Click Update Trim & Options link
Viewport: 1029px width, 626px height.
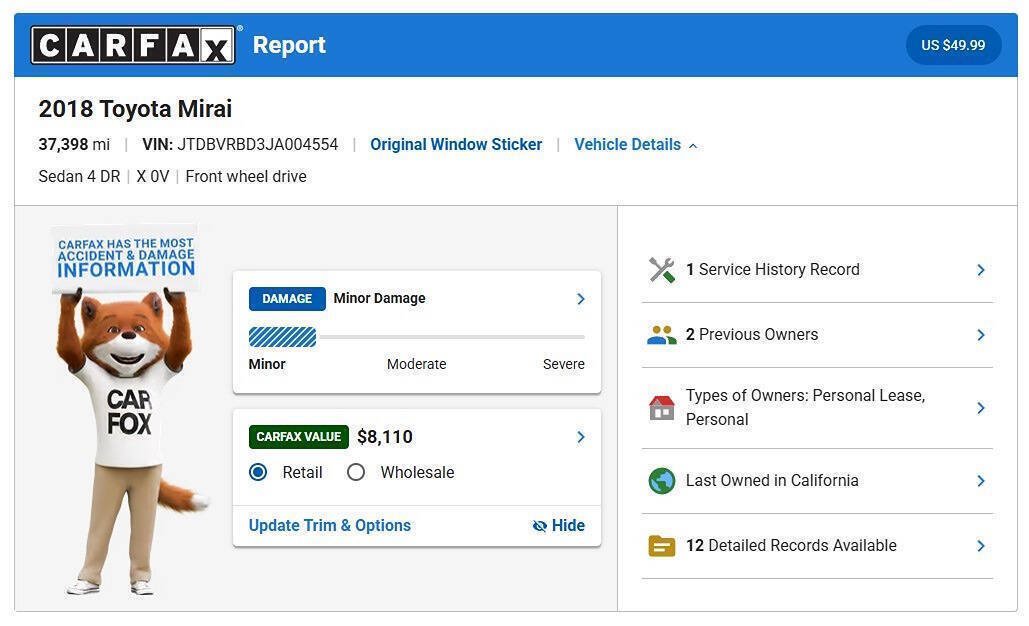pyautogui.click(x=329, y=526)
